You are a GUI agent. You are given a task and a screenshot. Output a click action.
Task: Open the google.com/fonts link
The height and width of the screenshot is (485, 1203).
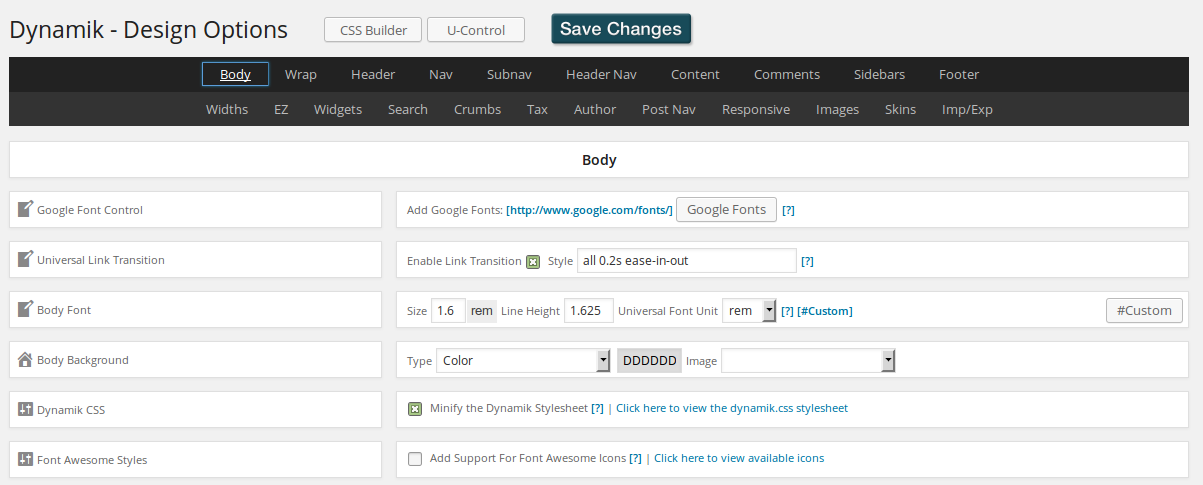tap(590, 210)
